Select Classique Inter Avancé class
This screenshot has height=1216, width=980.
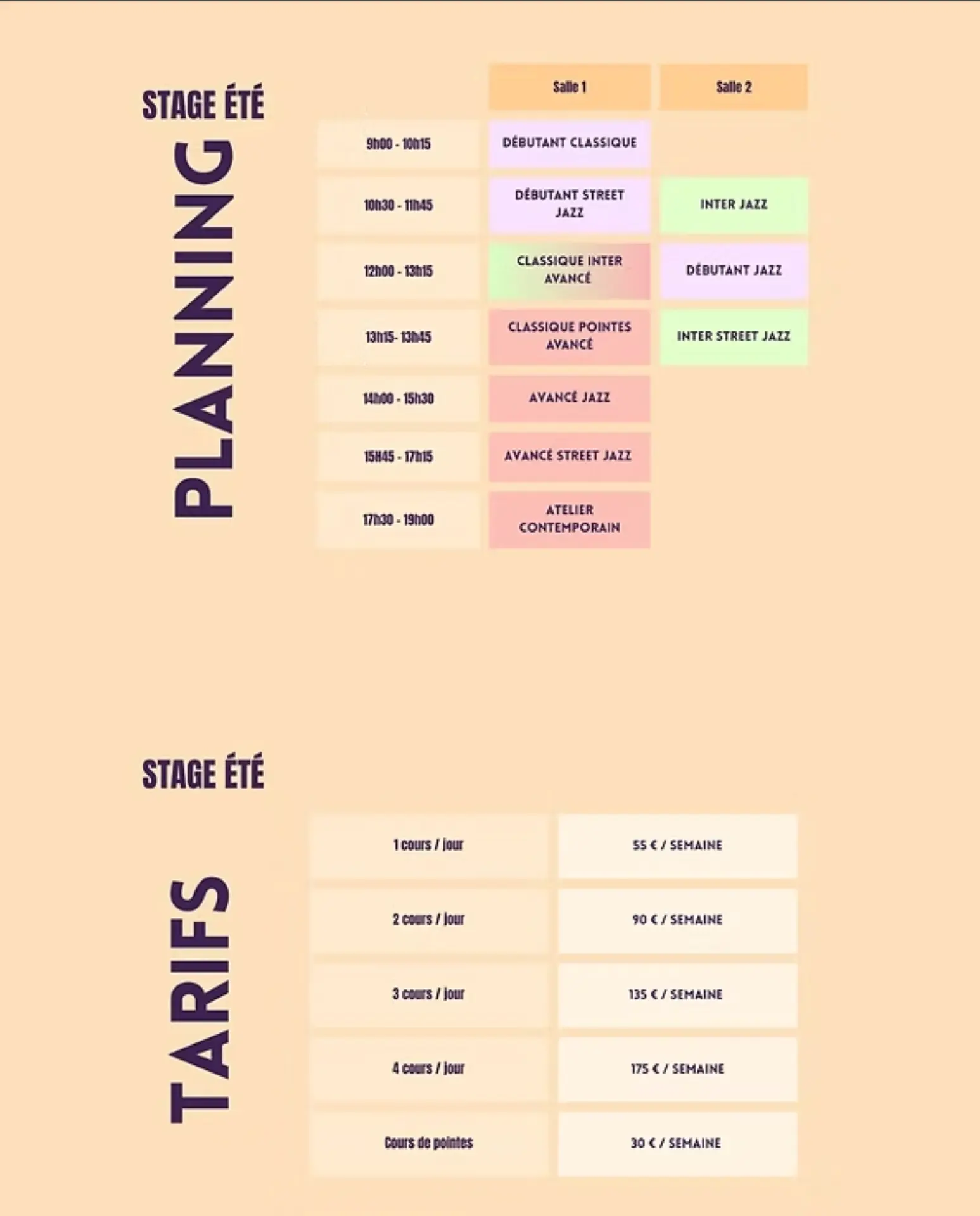[x=569, y=271]
